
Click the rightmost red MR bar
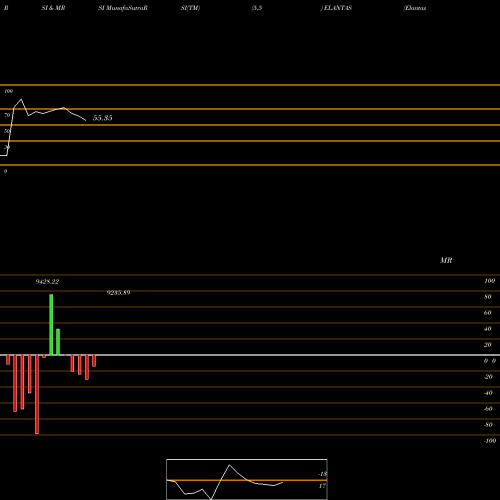[x=94, y=361]
